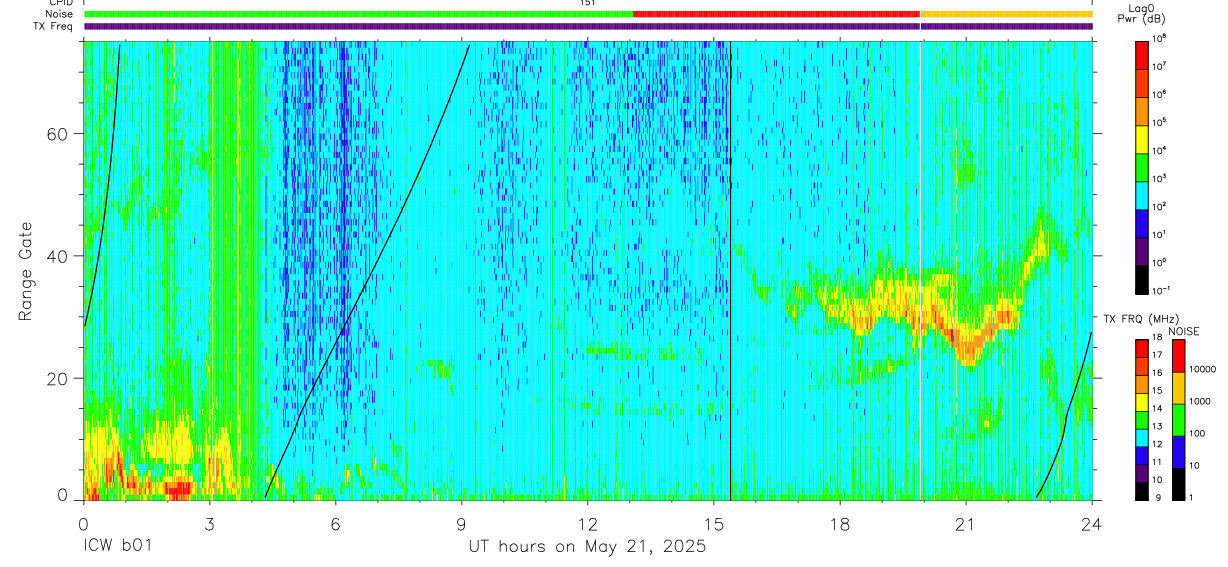Screen dimensions: 1228x567
Task: Click the red segment of TX FRQ colorbar
Action: coord(1143,348)
